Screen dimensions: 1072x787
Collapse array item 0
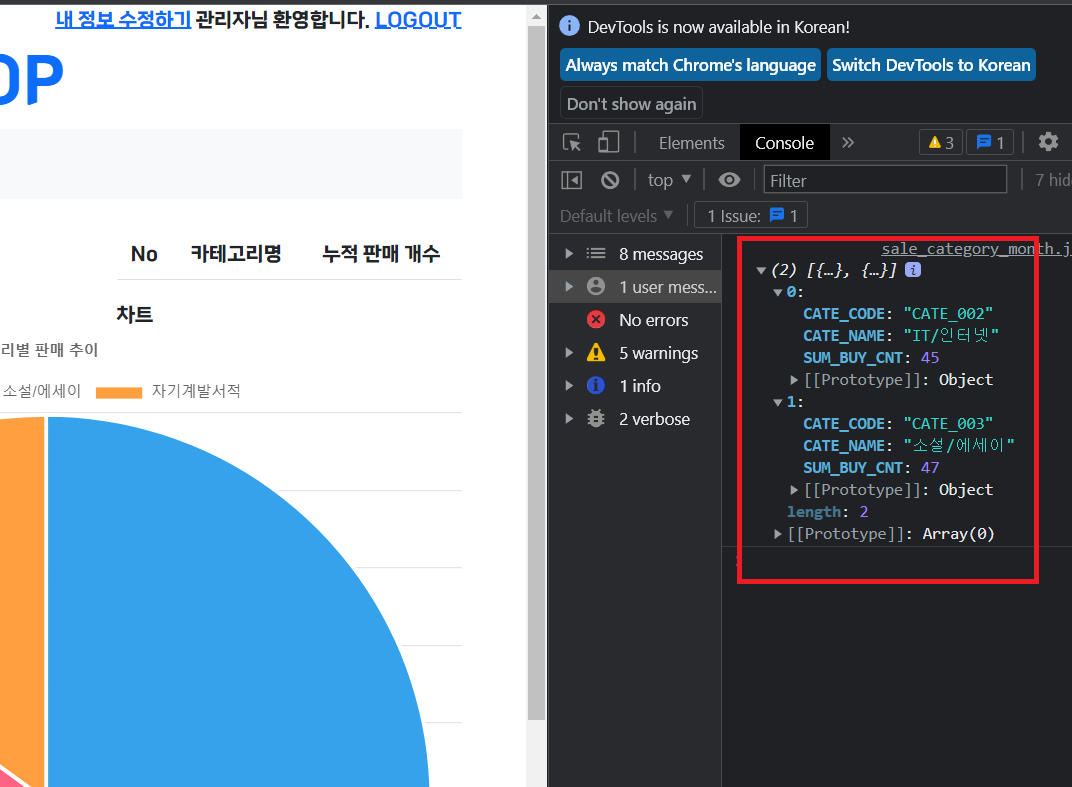point(777,293)
